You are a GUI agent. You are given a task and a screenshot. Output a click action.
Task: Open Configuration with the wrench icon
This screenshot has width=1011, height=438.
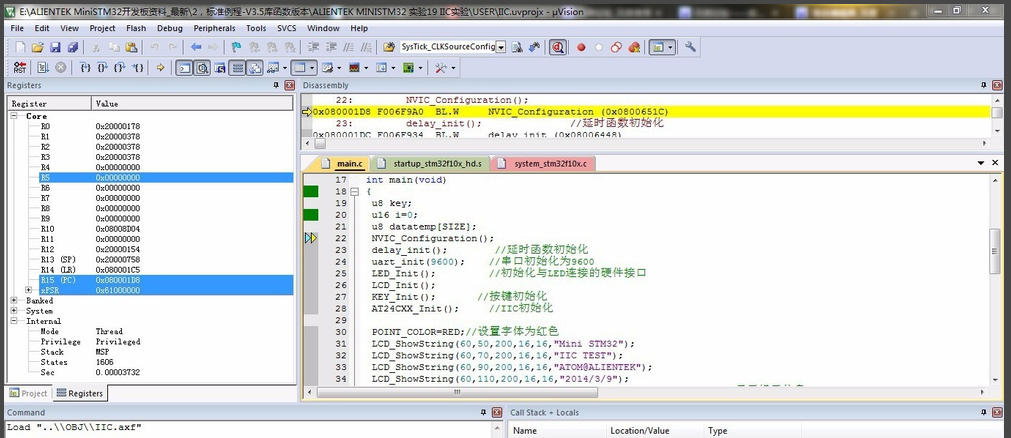pyautogui.click(x=690, y=47)
